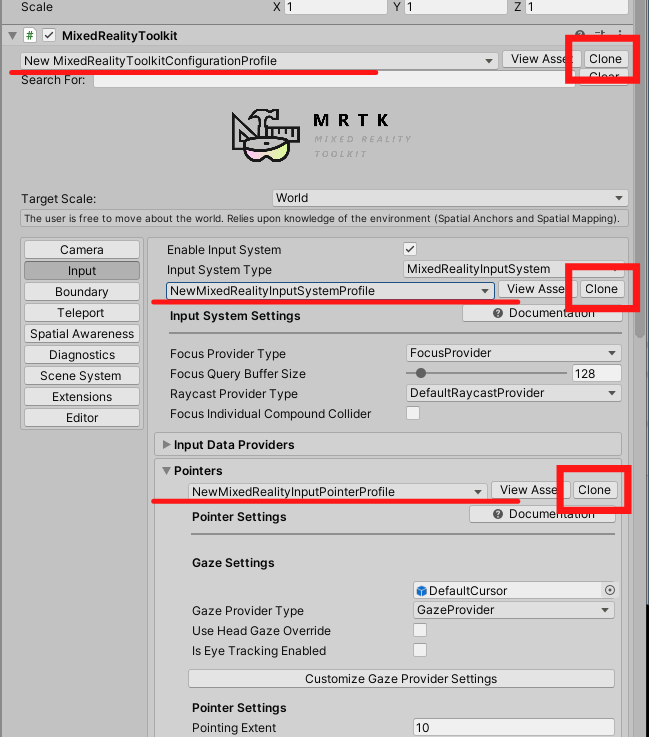Select the Extensions tab

(82, 397)
